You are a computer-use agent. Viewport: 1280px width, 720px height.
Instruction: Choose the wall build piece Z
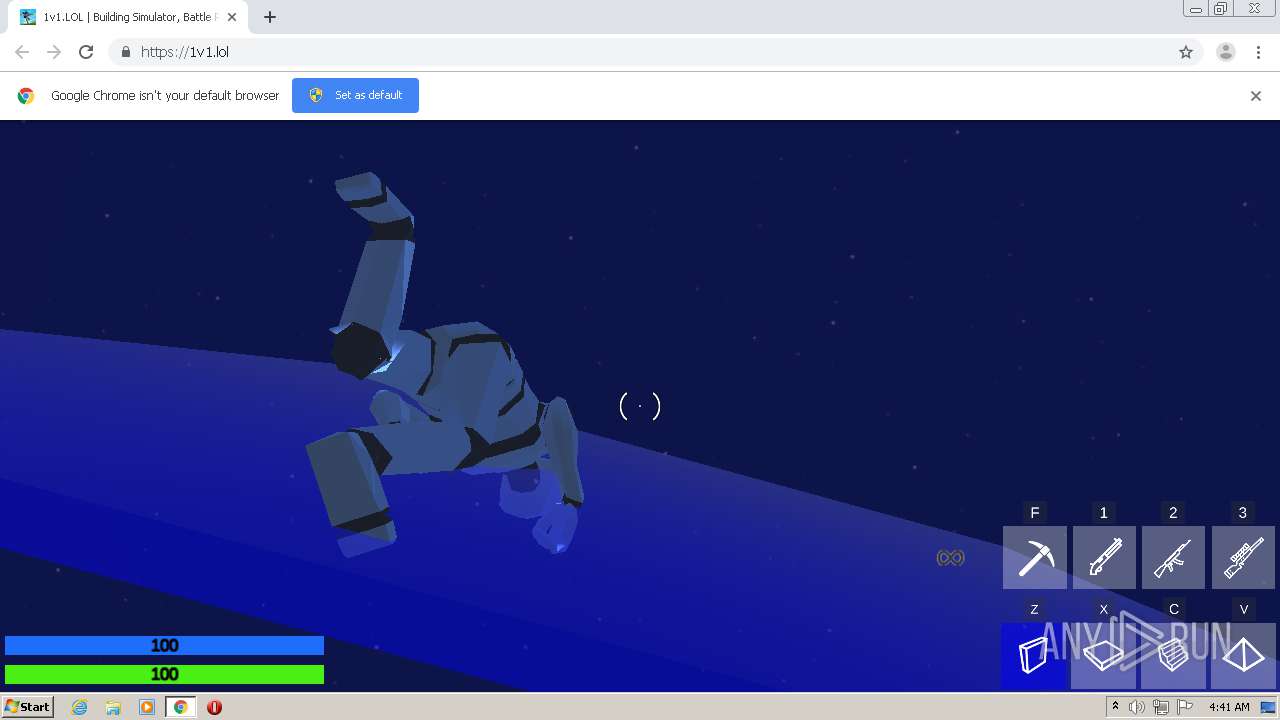coord(1034,656)
